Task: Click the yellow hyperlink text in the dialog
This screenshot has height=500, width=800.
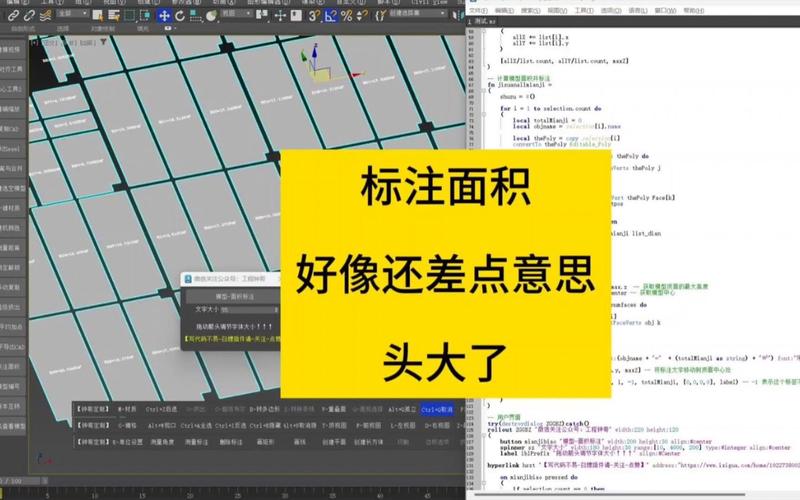Action: 233,339
